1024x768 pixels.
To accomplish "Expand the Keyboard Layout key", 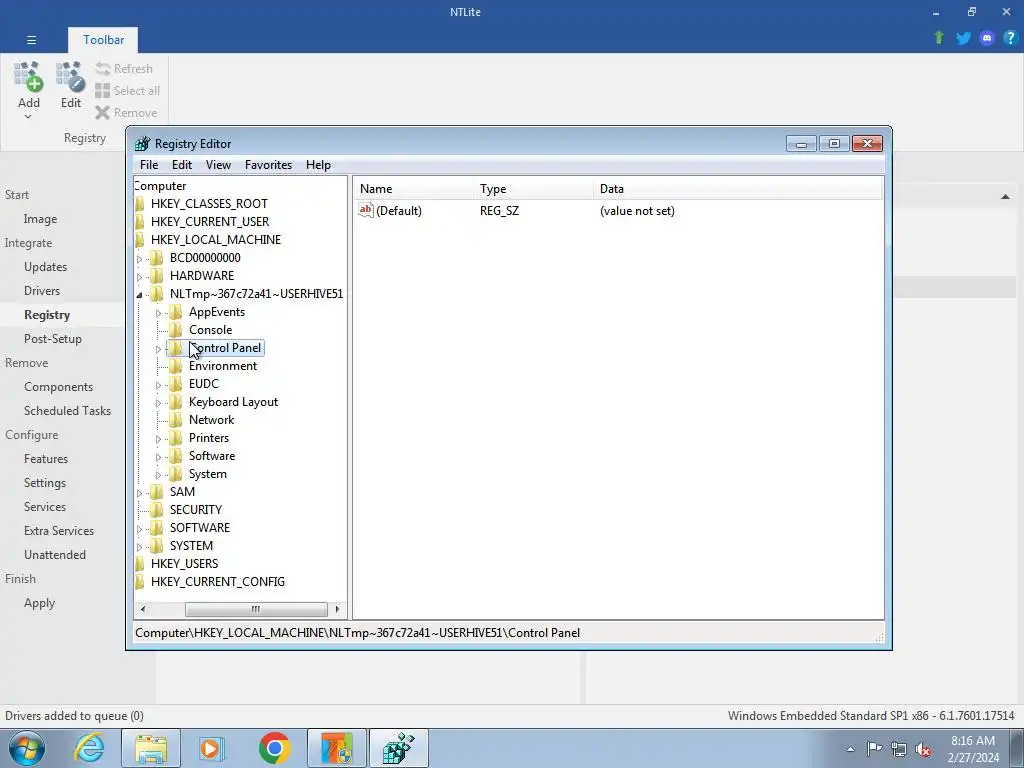I will click(158, 403).
